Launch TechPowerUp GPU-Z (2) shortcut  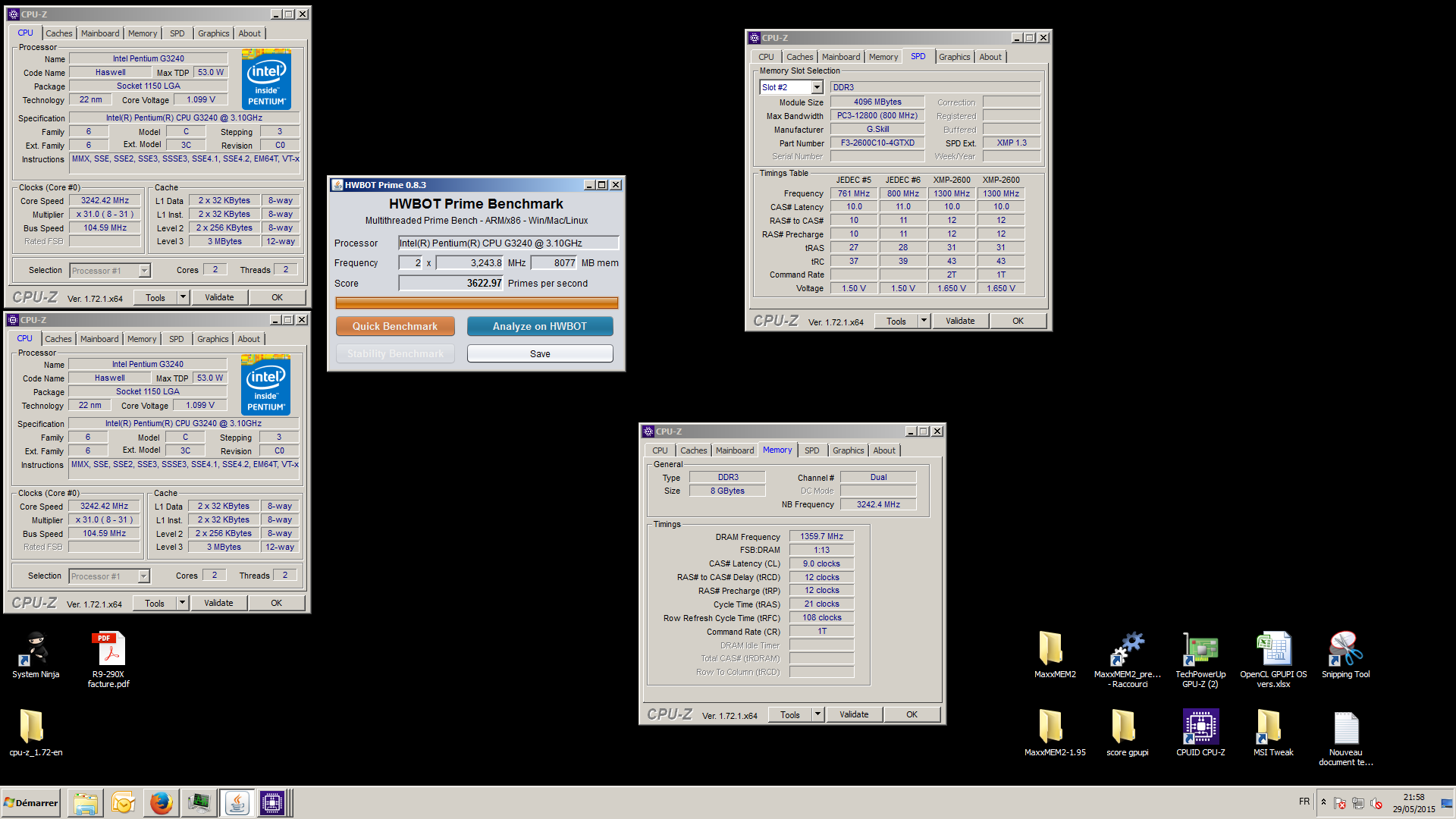1200,659
